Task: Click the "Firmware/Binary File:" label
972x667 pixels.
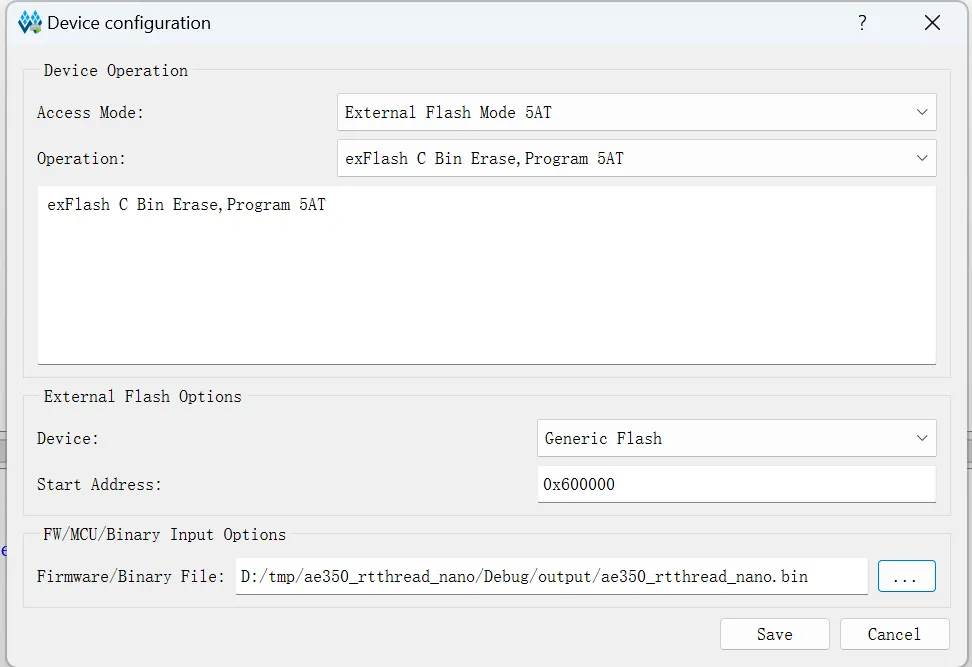Action: 131,576
